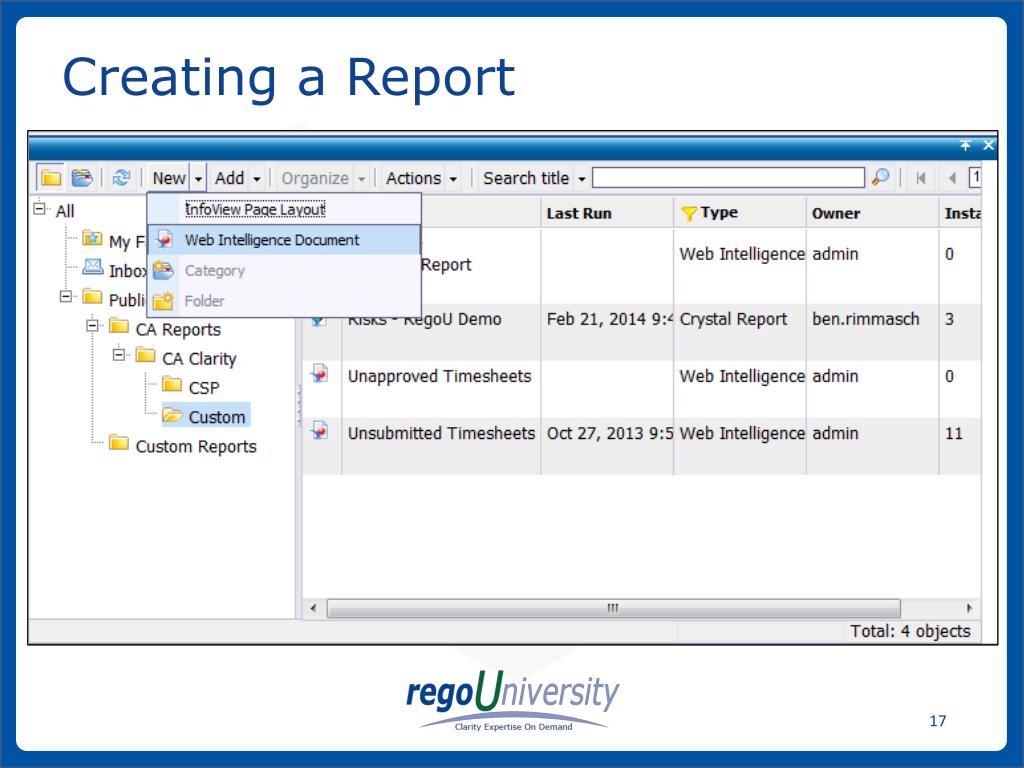
Task: Click the document icon beside Risks - RegoU Demo
Action: point(321,319)
